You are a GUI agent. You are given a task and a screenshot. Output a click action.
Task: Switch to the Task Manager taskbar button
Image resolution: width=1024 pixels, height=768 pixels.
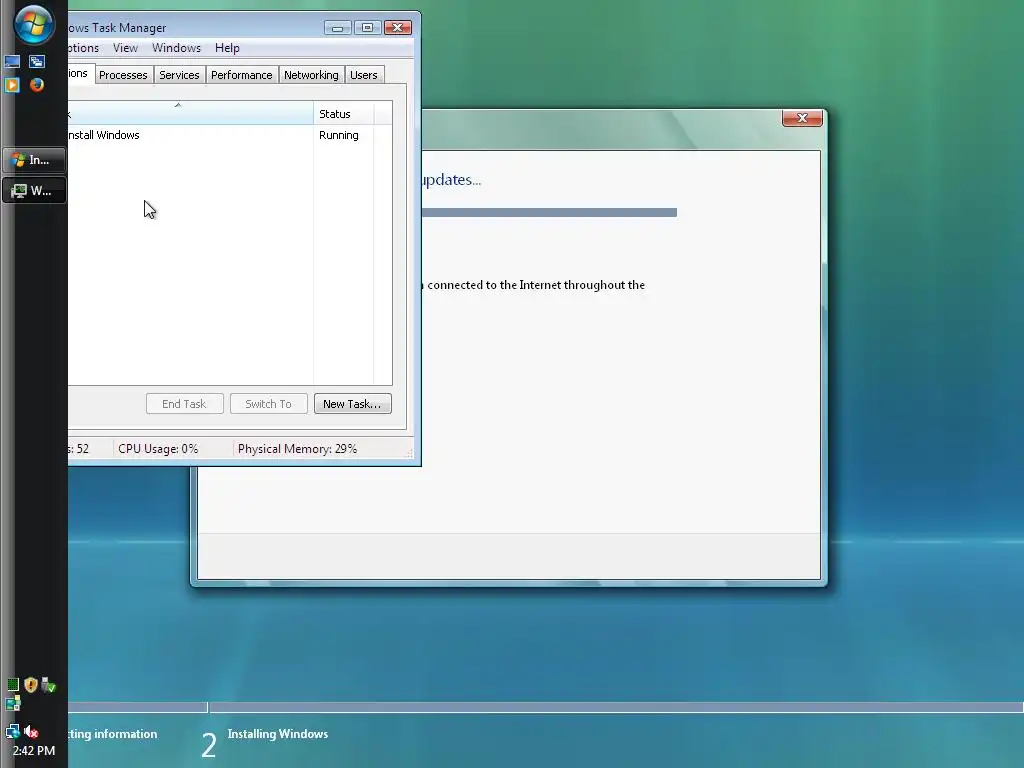(x=34, y=191)
